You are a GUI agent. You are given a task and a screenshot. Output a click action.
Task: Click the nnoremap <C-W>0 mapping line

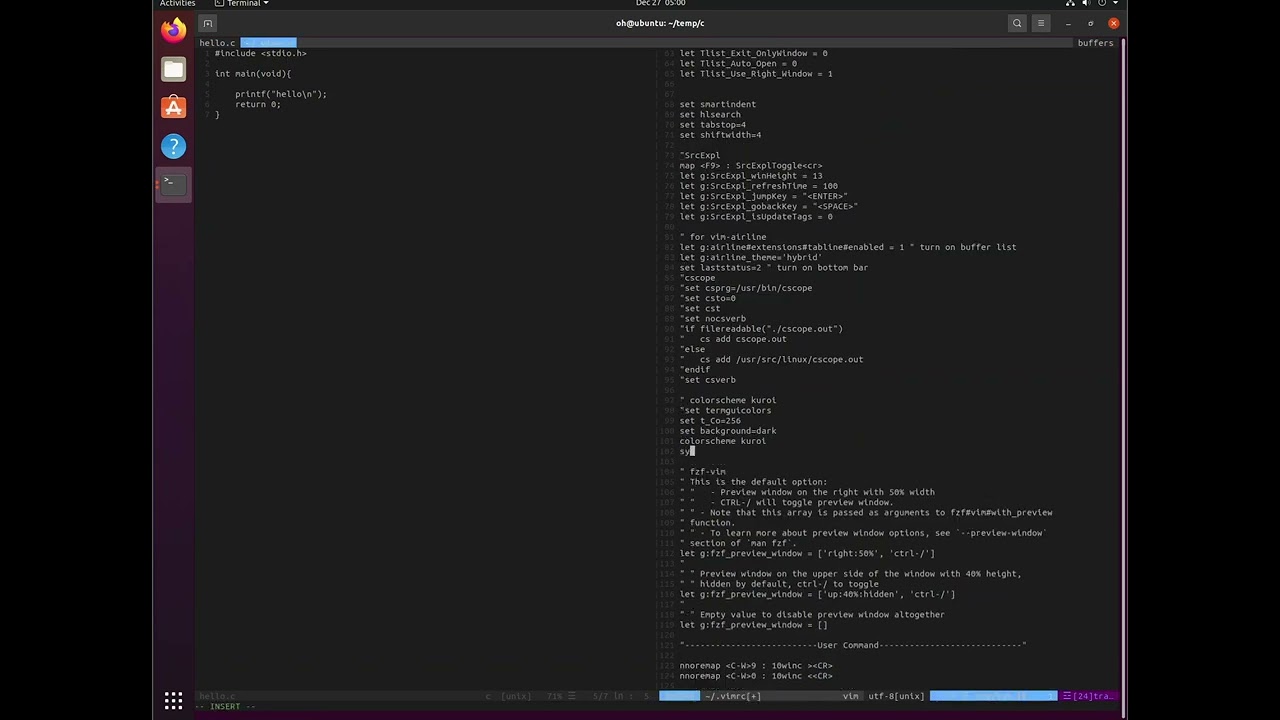pyautogui.click(x=756, y=676)
